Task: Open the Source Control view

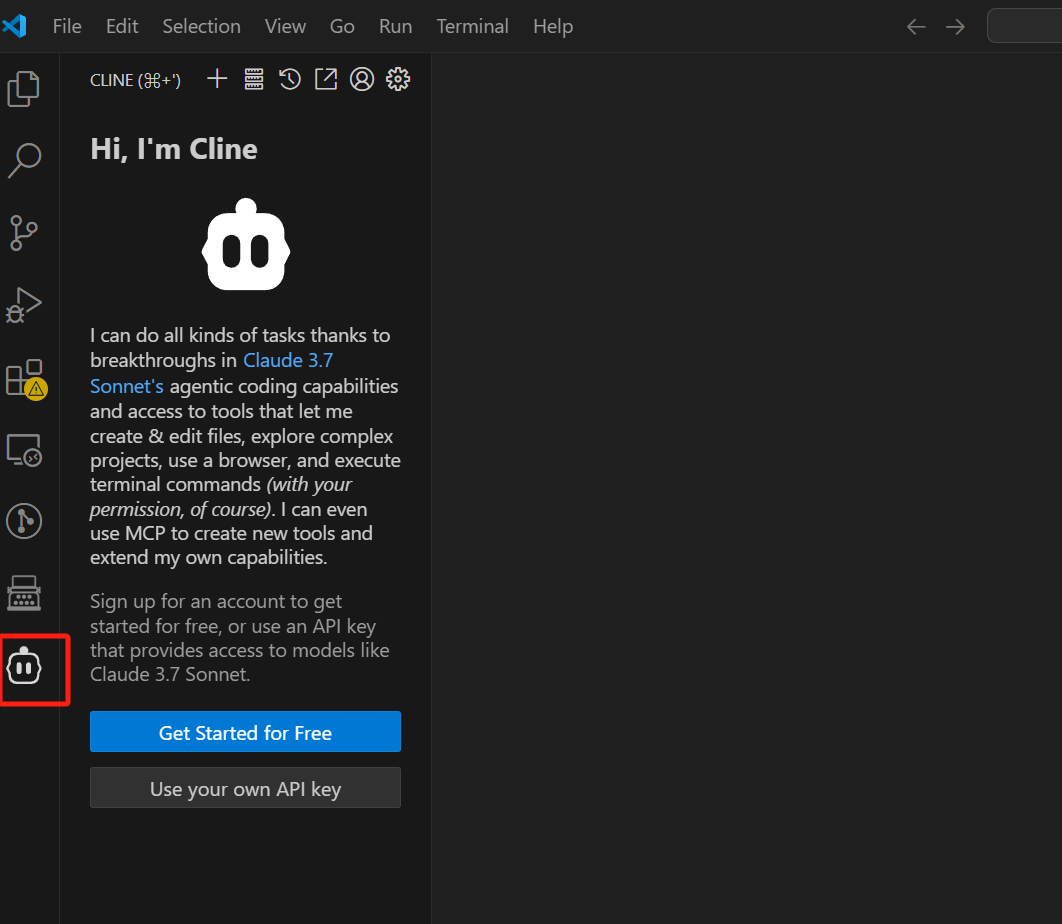Action: coord(24,233)
